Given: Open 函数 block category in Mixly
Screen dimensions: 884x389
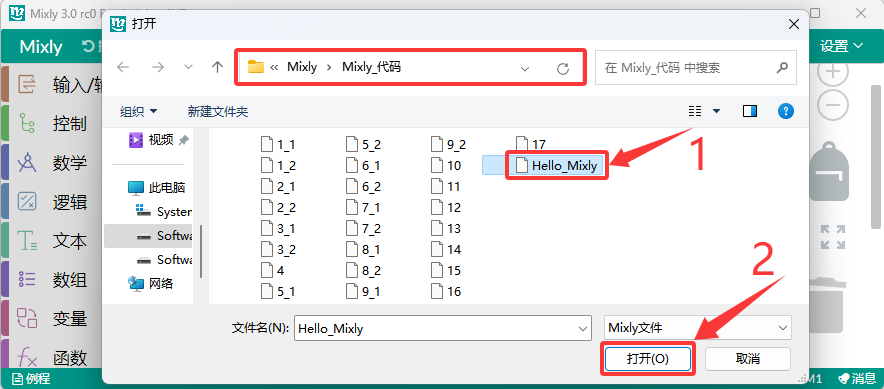Looking at the screenshot, I should (52, 357).
